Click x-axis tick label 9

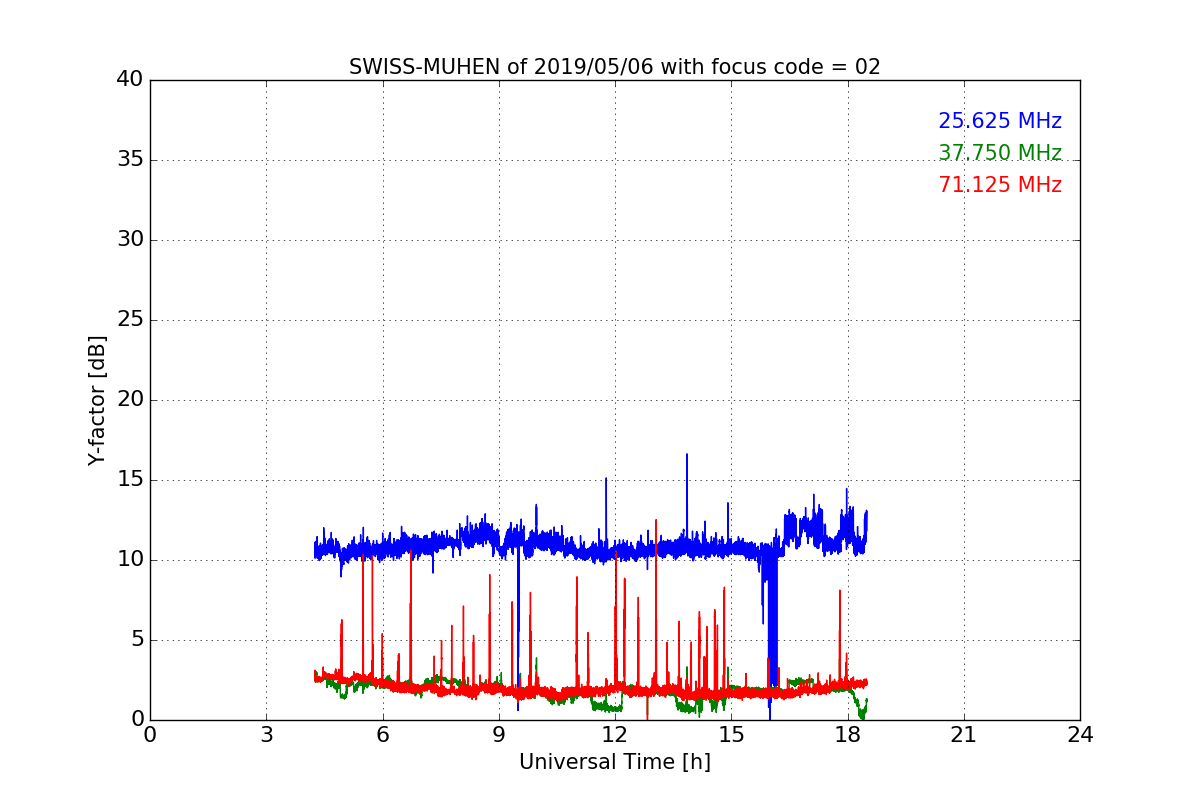click(x=499, y=735)
